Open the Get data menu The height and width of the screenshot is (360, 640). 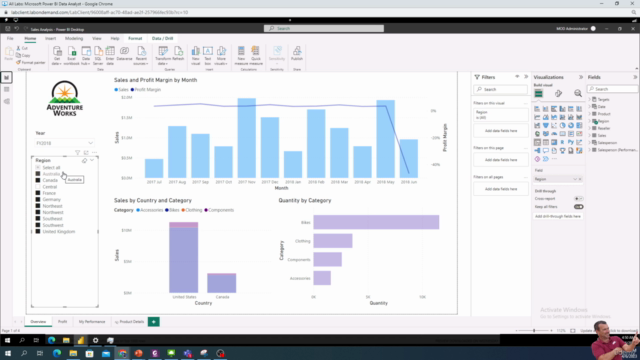pos(57,56)
